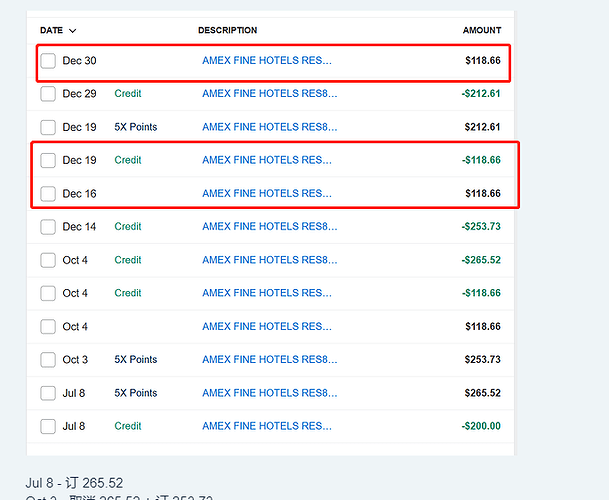Open description link for -$212.61 credit
The width and height of the screenshot is (609, 500).
coord(269,94)
